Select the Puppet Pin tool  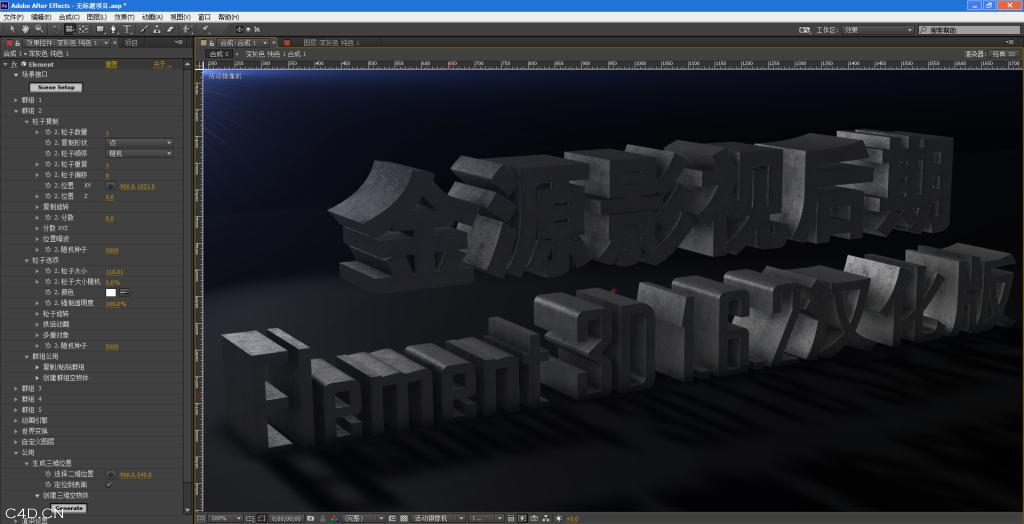click(206, 29)
